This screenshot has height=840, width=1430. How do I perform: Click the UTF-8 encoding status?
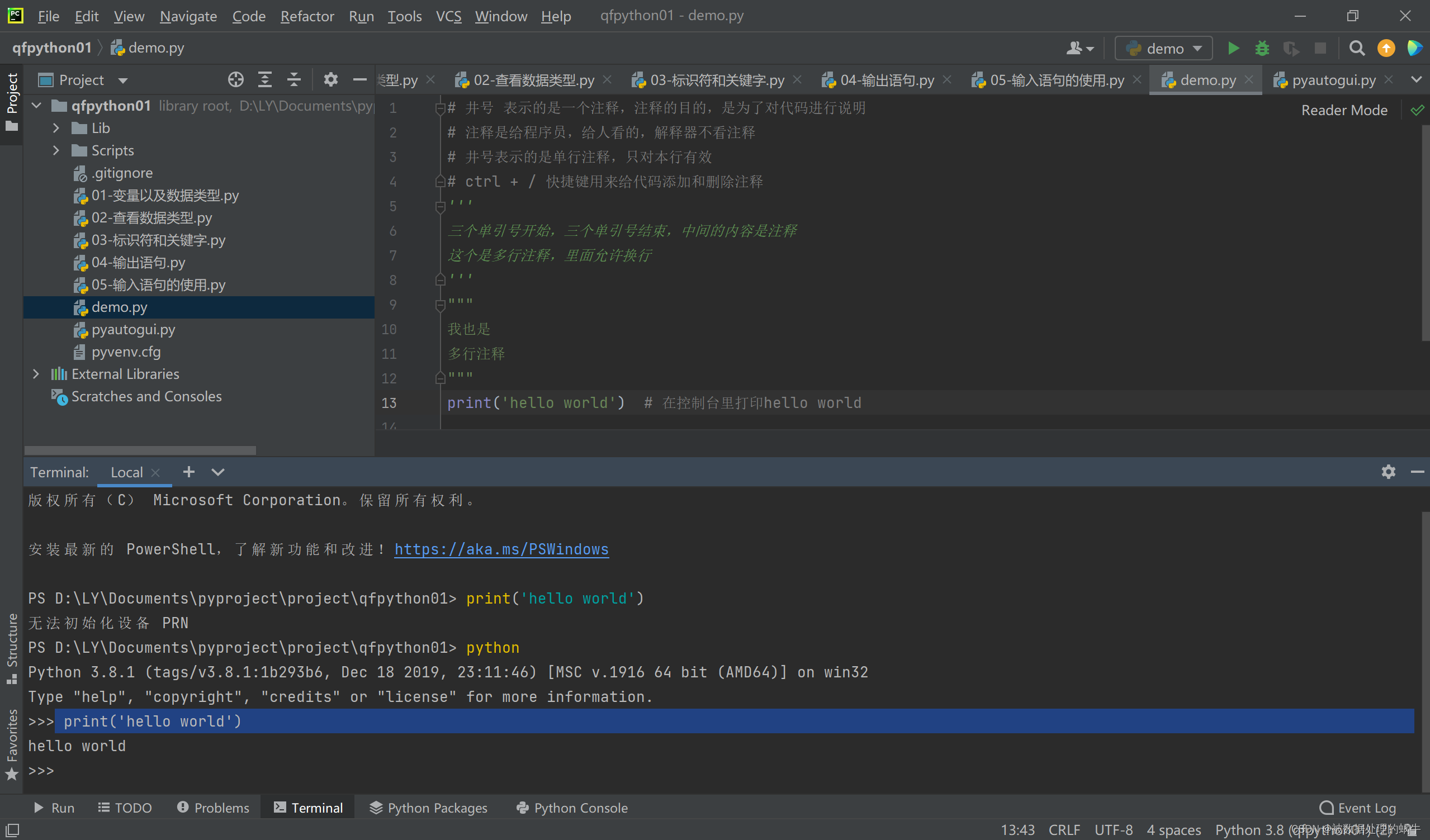(x=1113, y=830)
